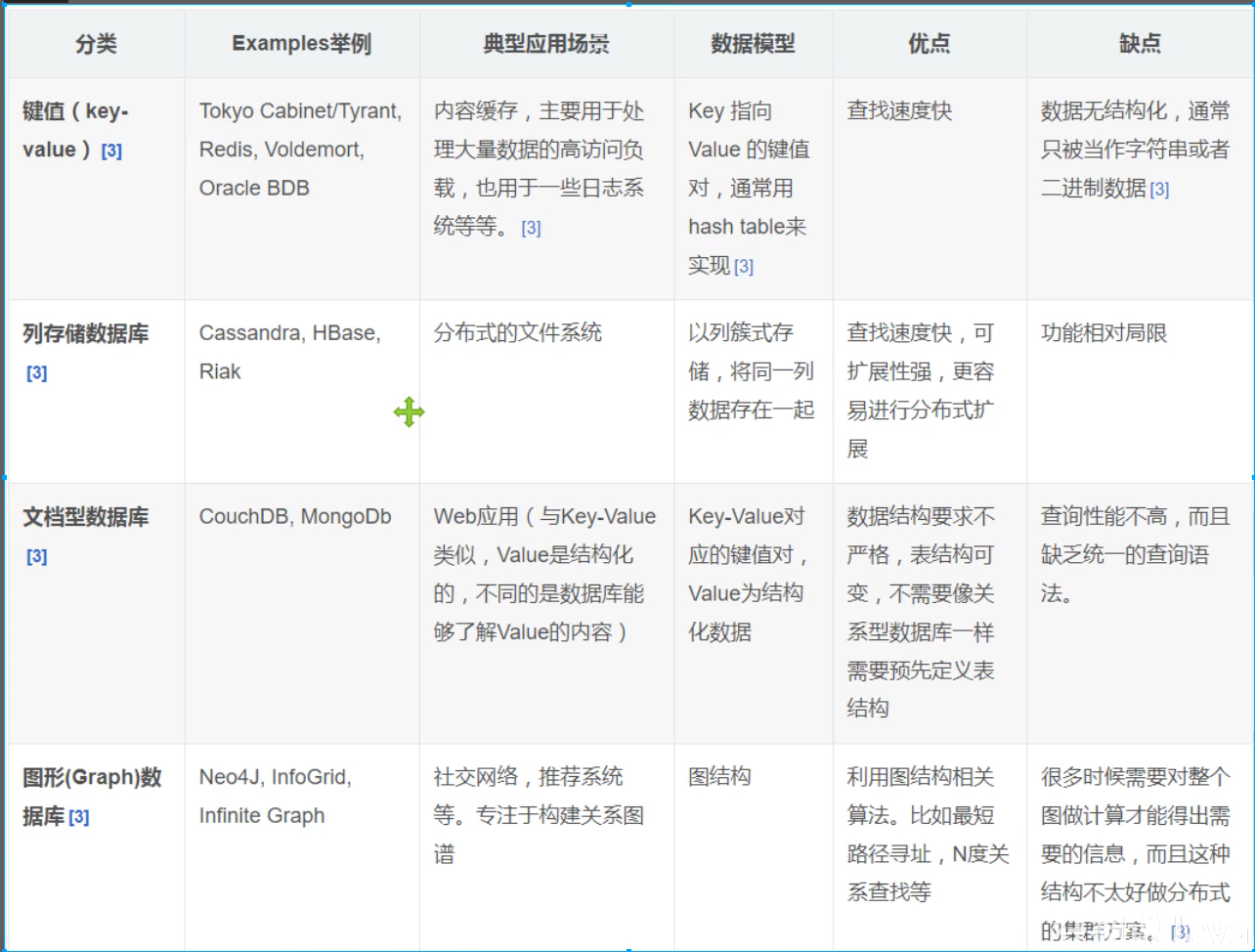
Task: Select the 图形(Graph)数据库 category cell
Action: [96, 846]
